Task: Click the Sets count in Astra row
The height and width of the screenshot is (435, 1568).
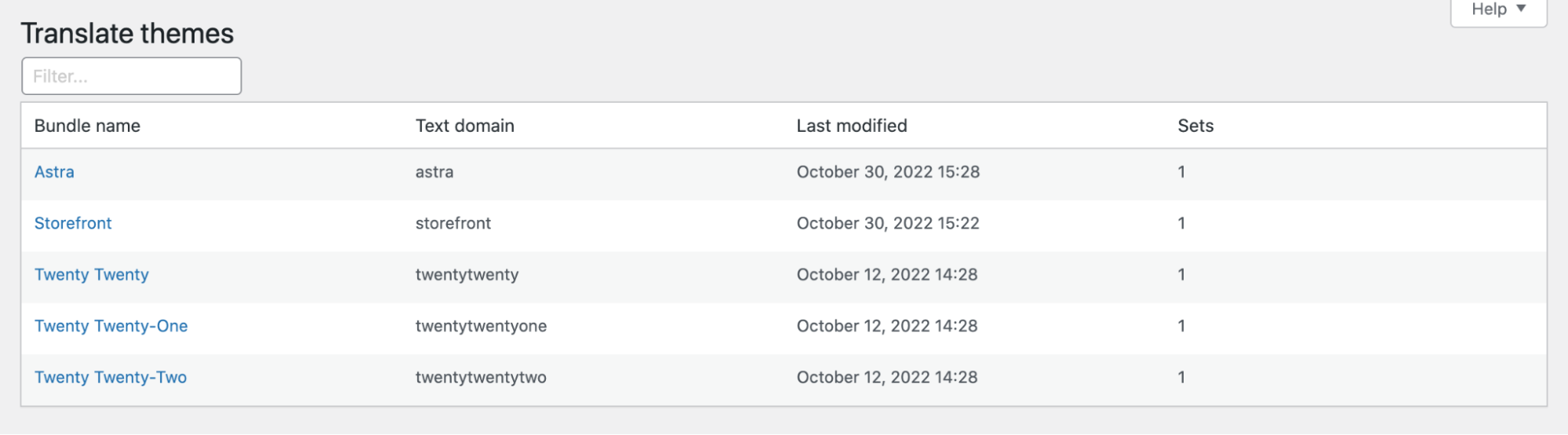Action: pyautogui.click(x=1181, y=172)
